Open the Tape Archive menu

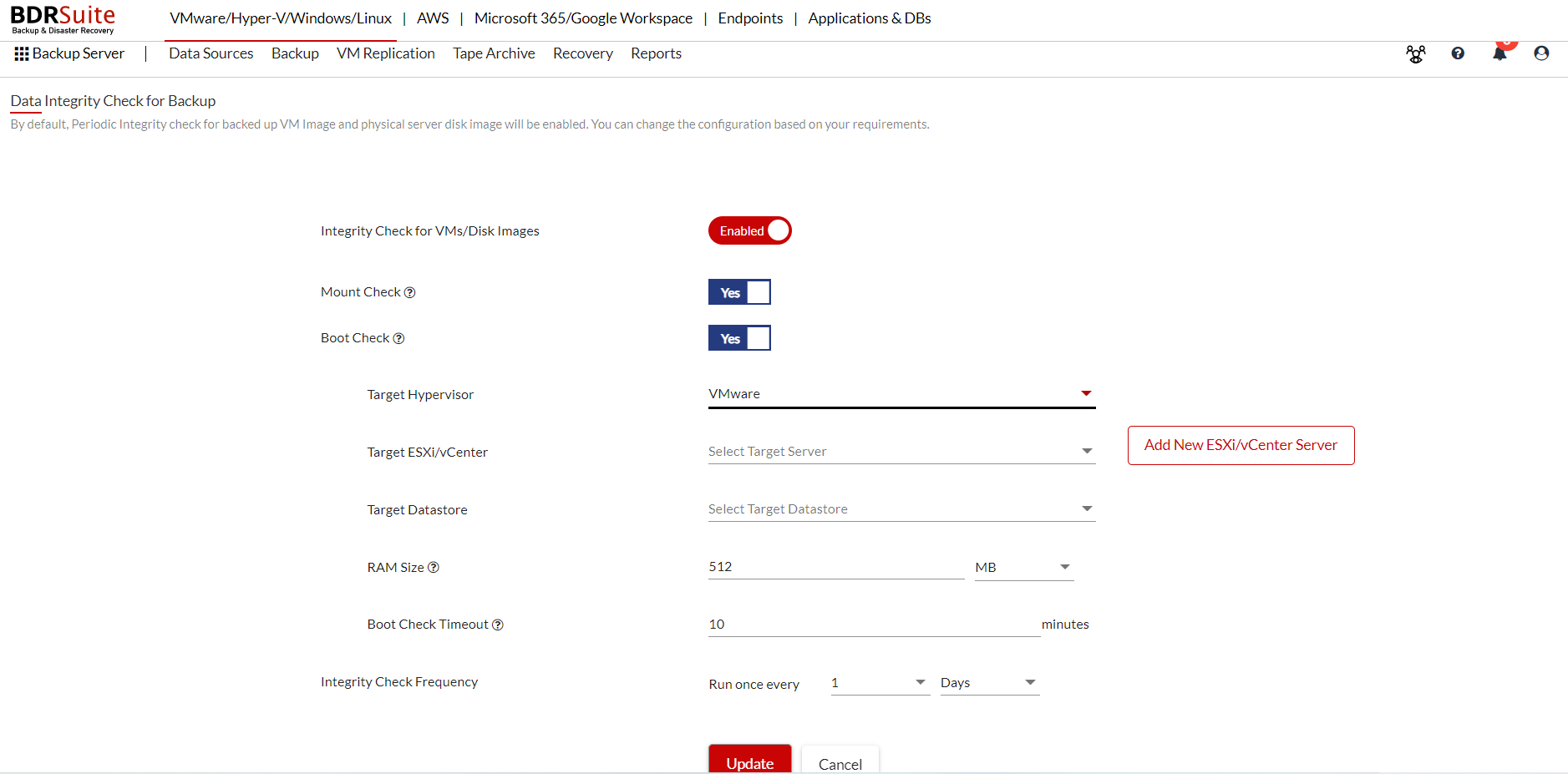[494, 53]
